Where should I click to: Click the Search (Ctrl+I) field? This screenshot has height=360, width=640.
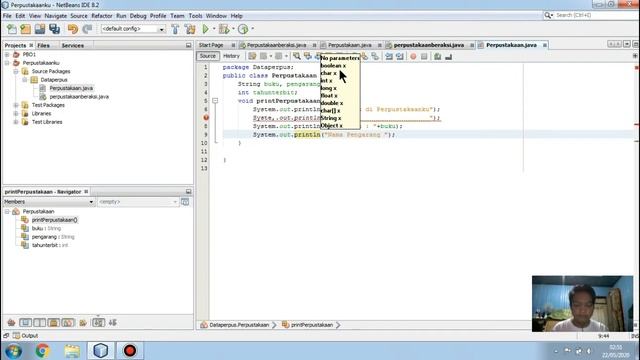coord(594,15)
